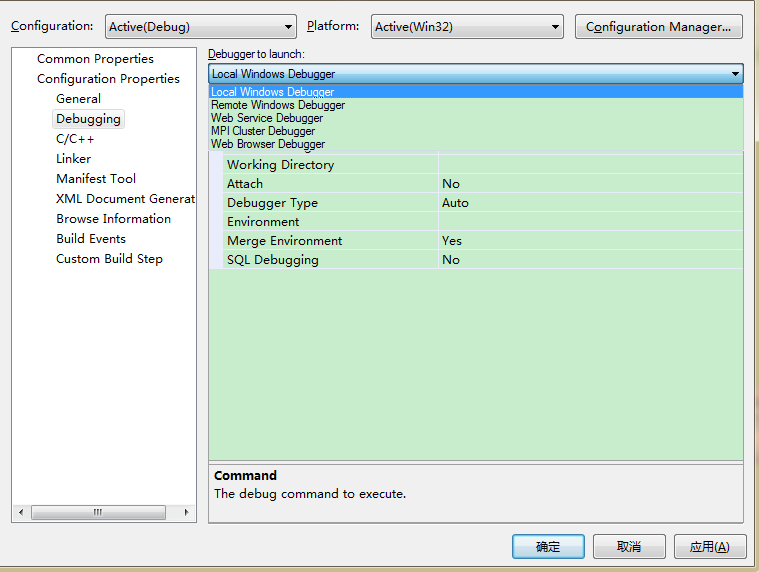Image resolution: width=759 pixels, height=572 pixels.
Task: Cancel with the 取消 button
Action: coord(629,546)
